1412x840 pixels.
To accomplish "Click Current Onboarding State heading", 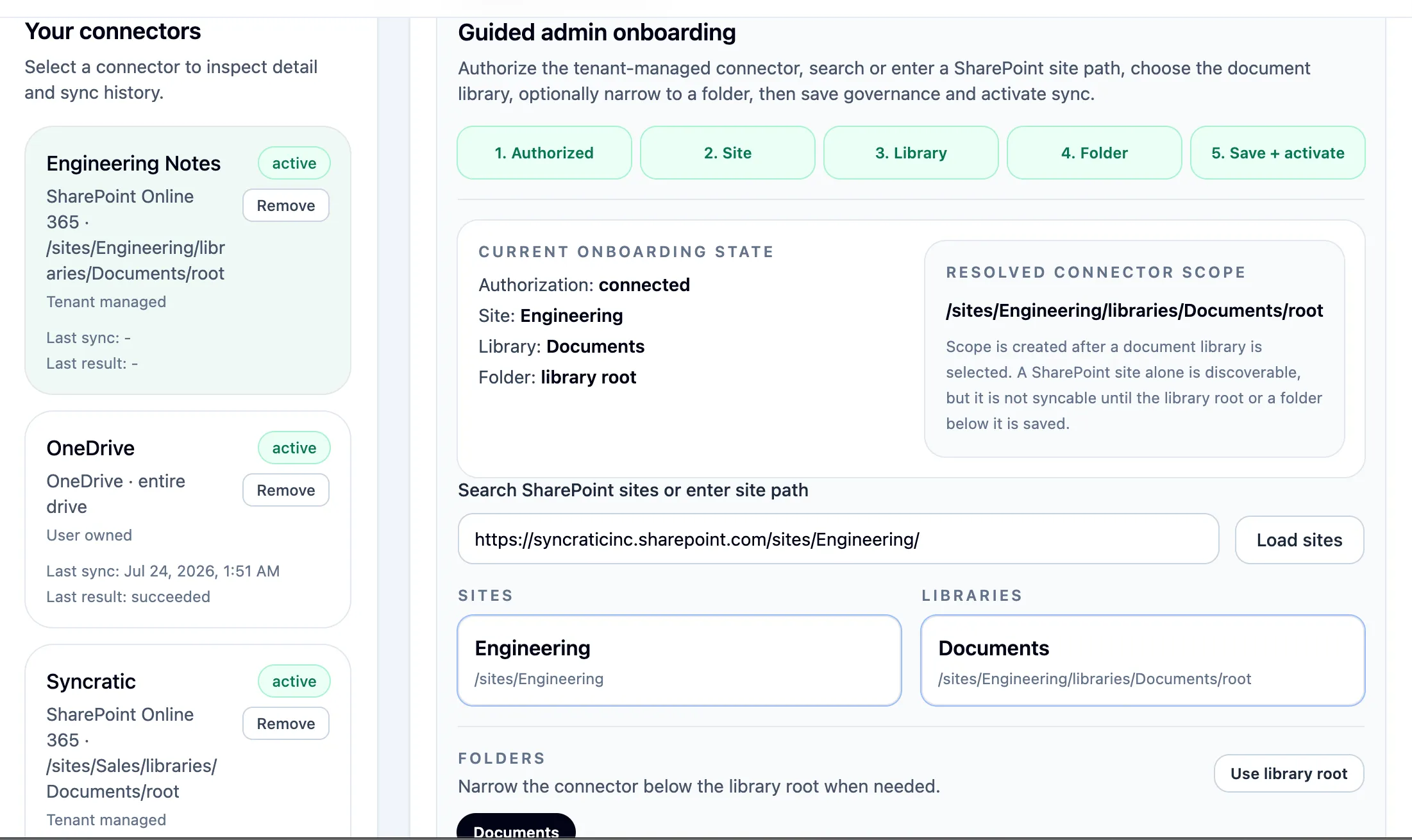I will tap(626, 251).
